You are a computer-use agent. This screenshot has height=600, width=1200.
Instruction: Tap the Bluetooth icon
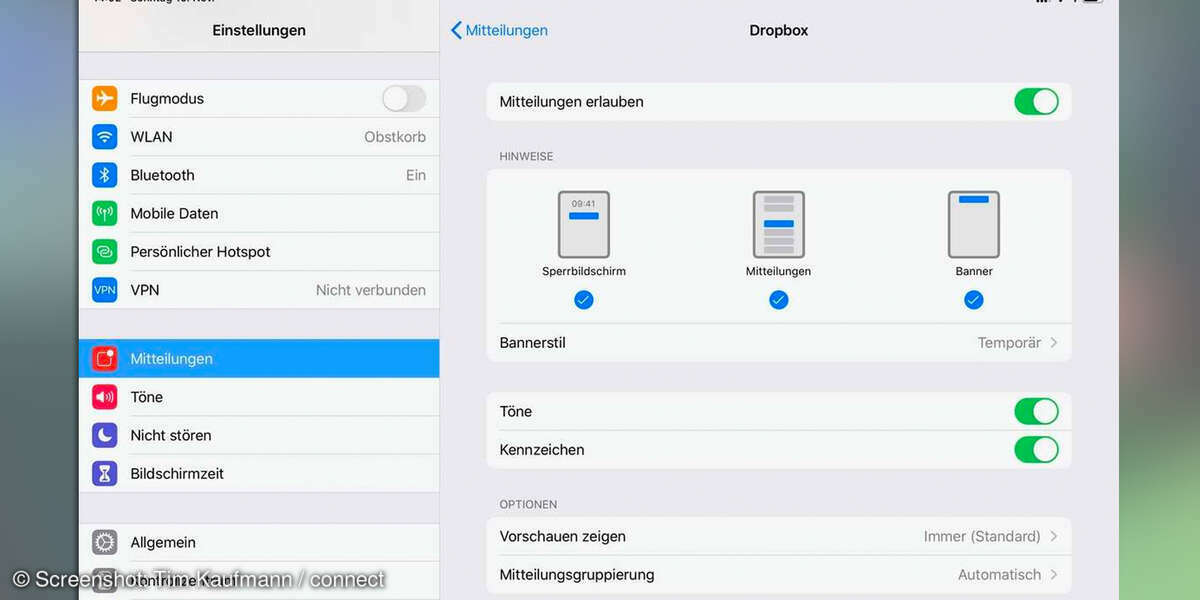coord(105,175)
